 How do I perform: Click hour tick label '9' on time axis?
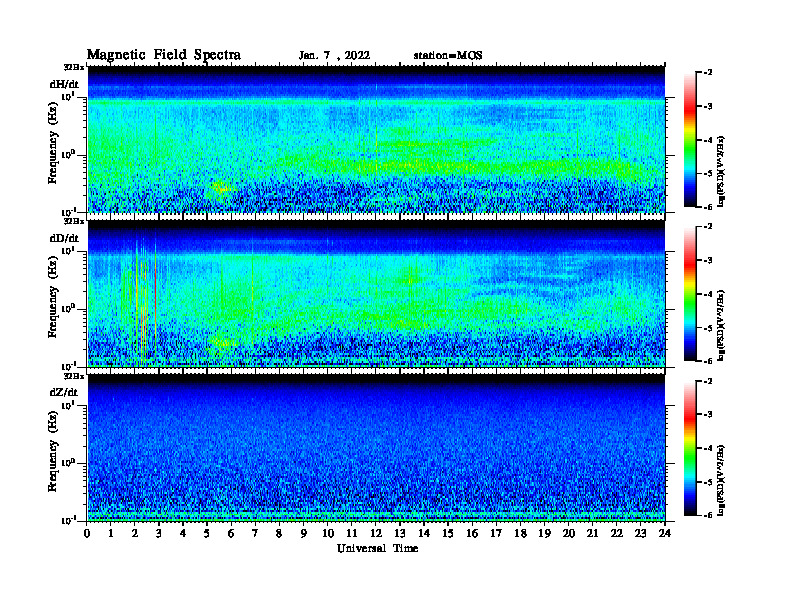(304, 533)
